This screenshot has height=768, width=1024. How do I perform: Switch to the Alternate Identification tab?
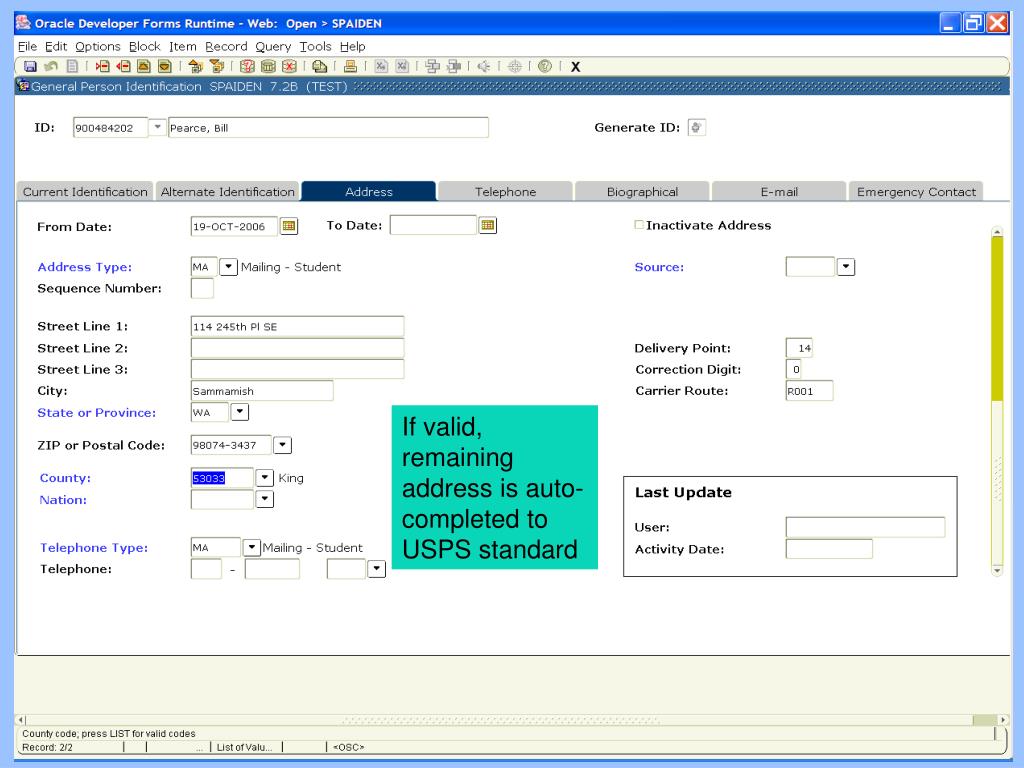tap(227, 191)
